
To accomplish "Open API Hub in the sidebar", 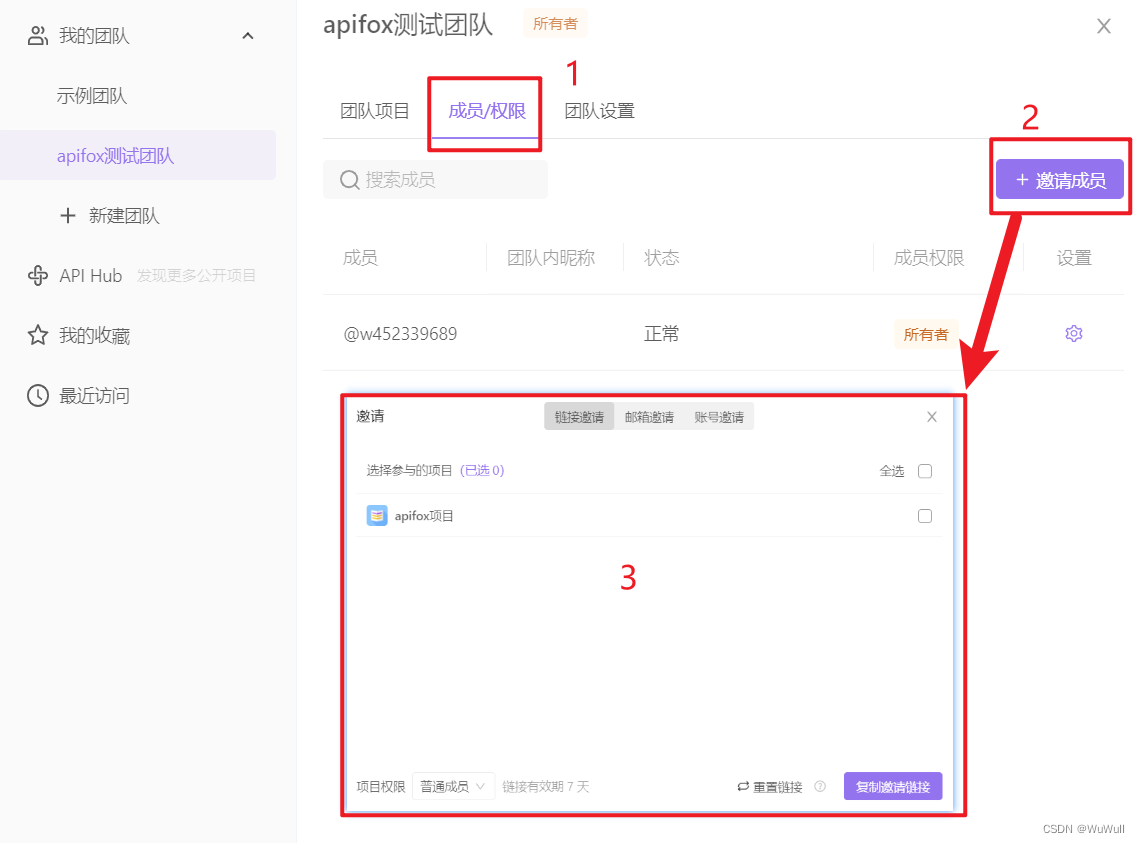I will point(91,276).
